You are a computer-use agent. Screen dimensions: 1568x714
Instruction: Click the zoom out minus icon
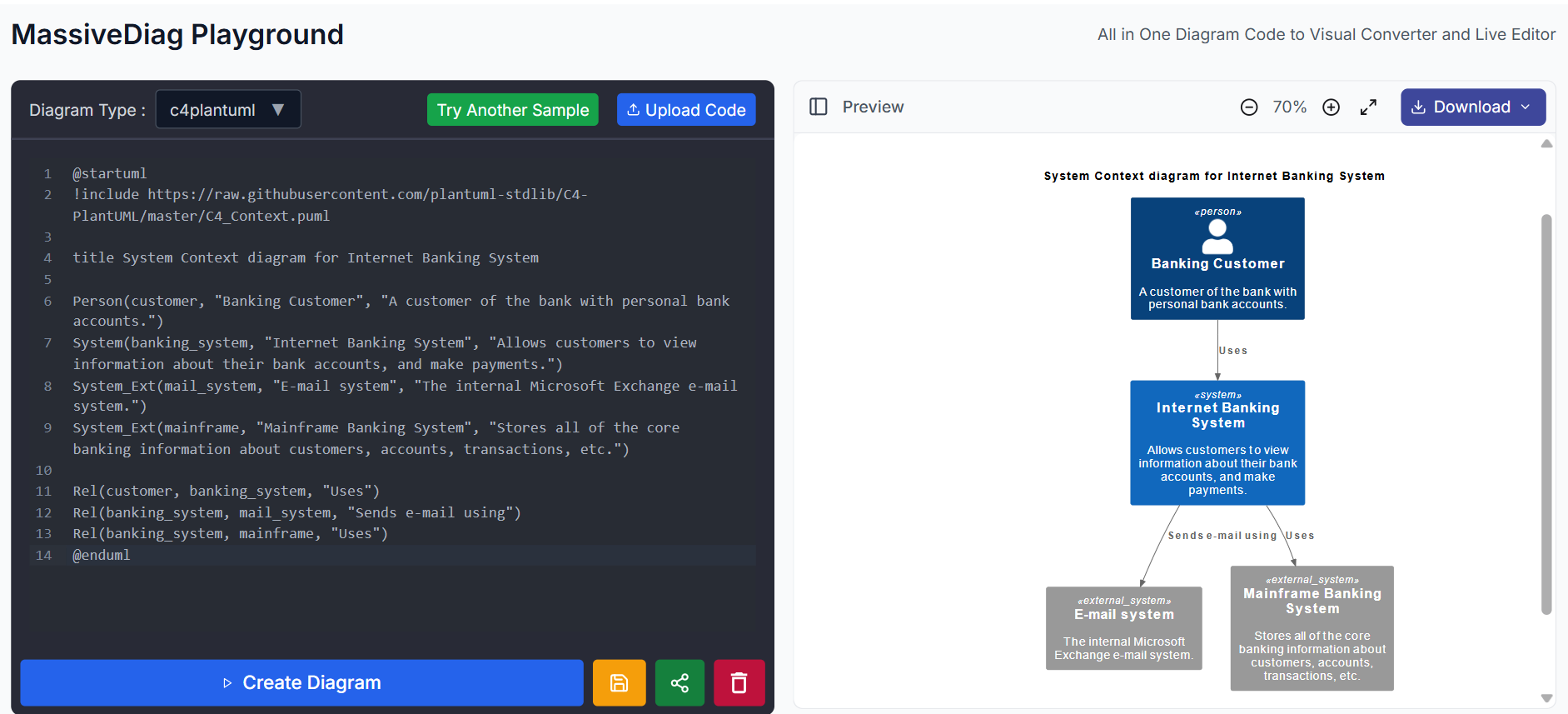(x=1248, y=107)
